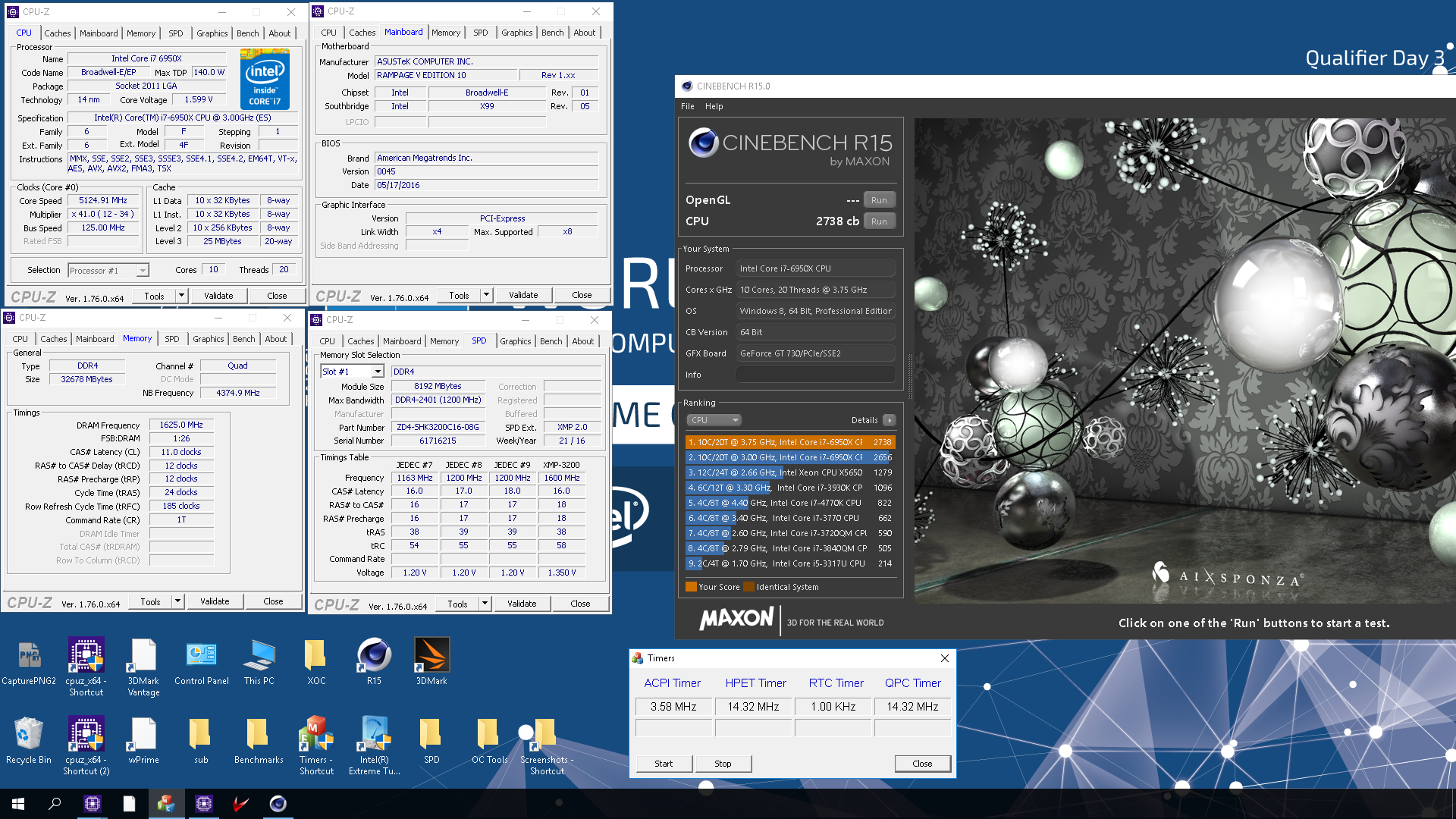Viewport: 1456px width, 819px height.
Task: Select Timers app icon in taskbar
Action: [x=166, y=804]
